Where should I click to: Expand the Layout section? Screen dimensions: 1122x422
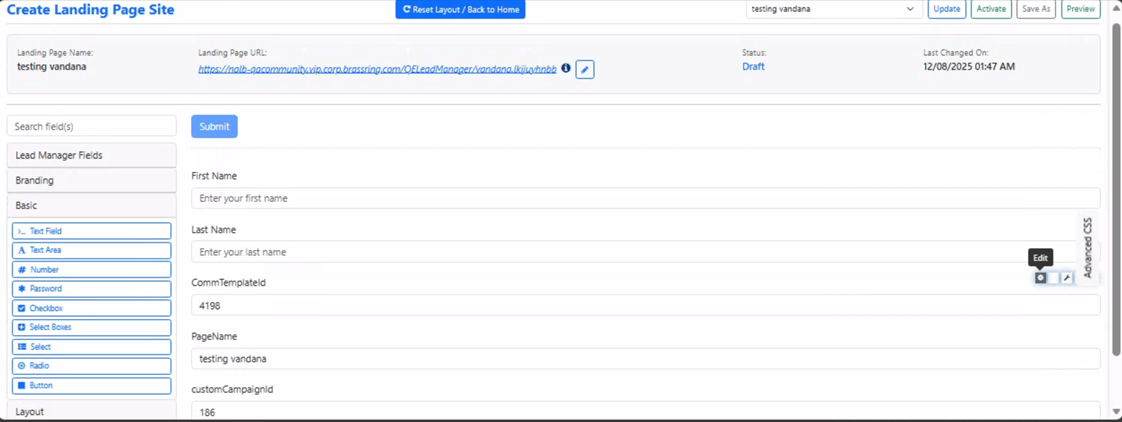pyautogui.click(x=91, y=411)
